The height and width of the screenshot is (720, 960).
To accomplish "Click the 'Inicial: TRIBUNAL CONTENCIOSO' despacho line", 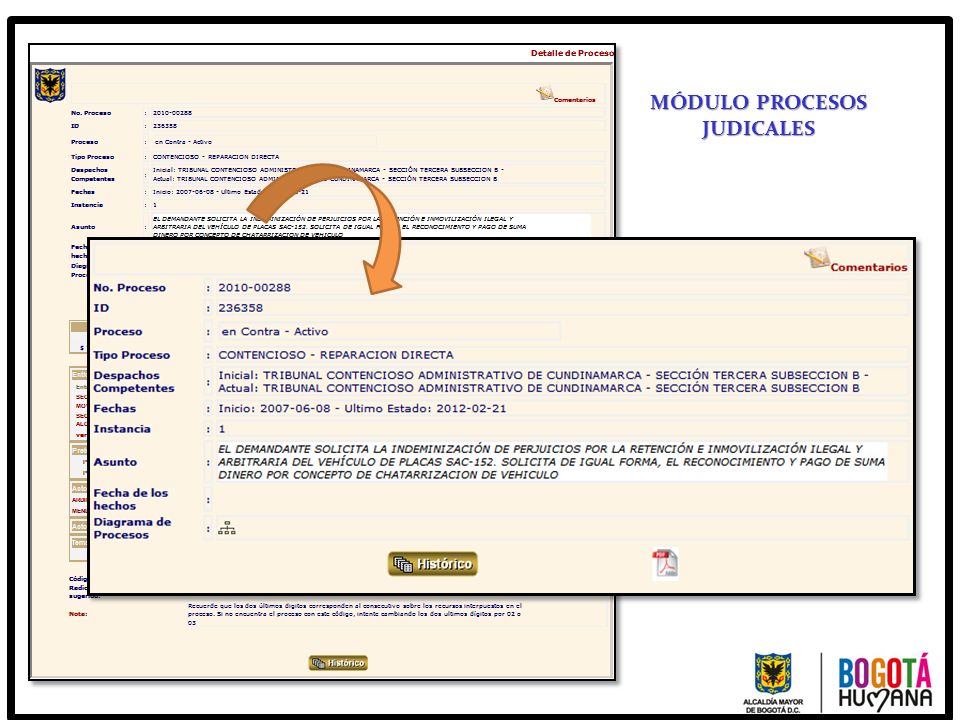I will pyautogui.click(x=543, y=375).
